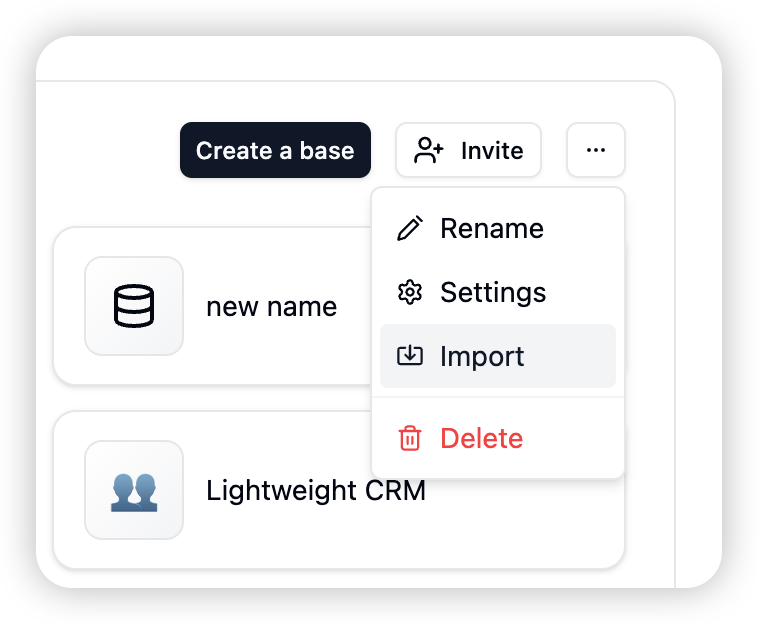This screenshot has width=758, height=624.
Task: Open Settings from the dropdown menu
Action: 497,292
